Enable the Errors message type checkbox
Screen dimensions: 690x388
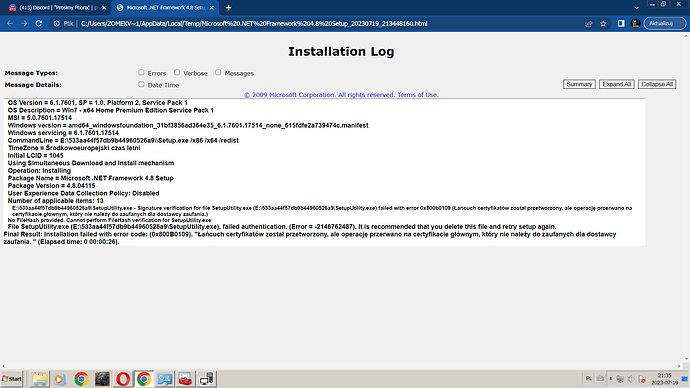click(141, 72)
